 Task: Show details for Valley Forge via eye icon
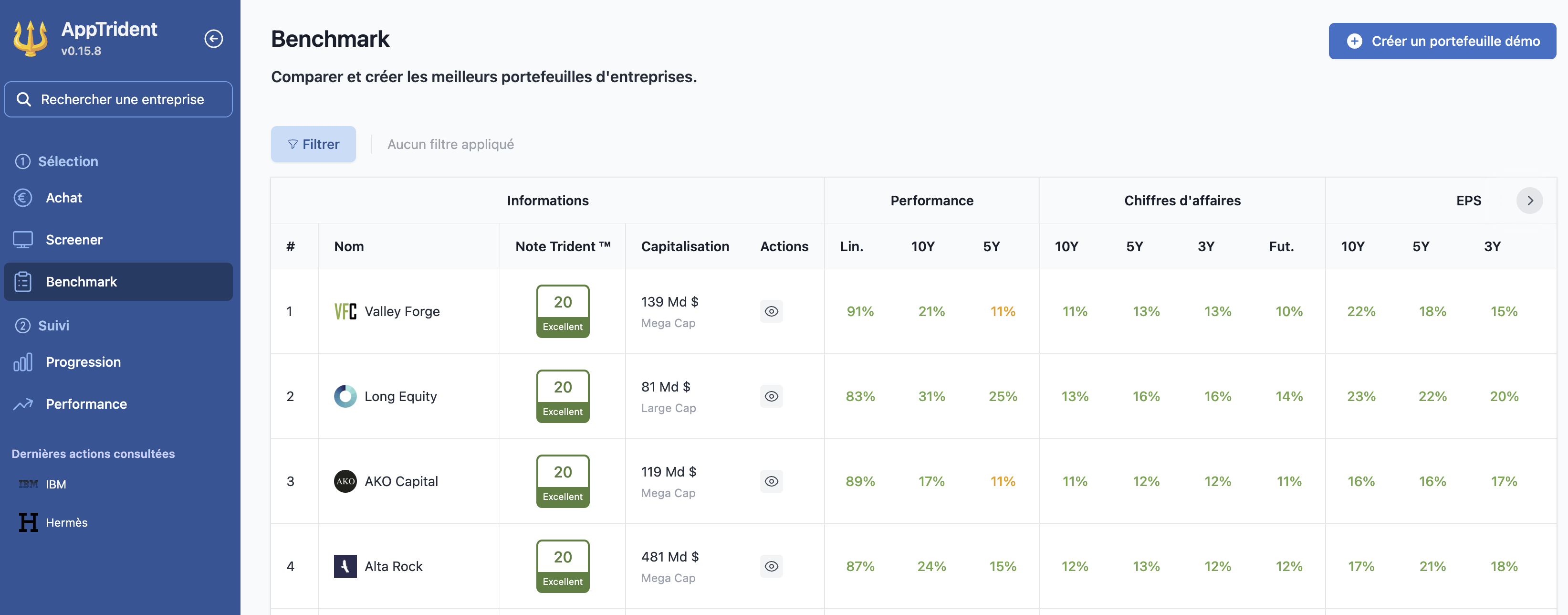[x=771, y=311]
